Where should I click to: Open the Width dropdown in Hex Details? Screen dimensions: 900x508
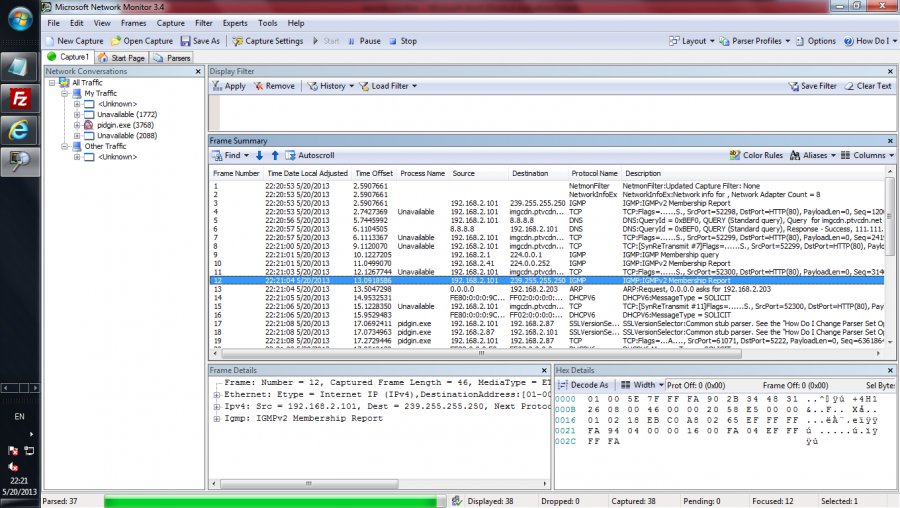(x=642, y=385)
